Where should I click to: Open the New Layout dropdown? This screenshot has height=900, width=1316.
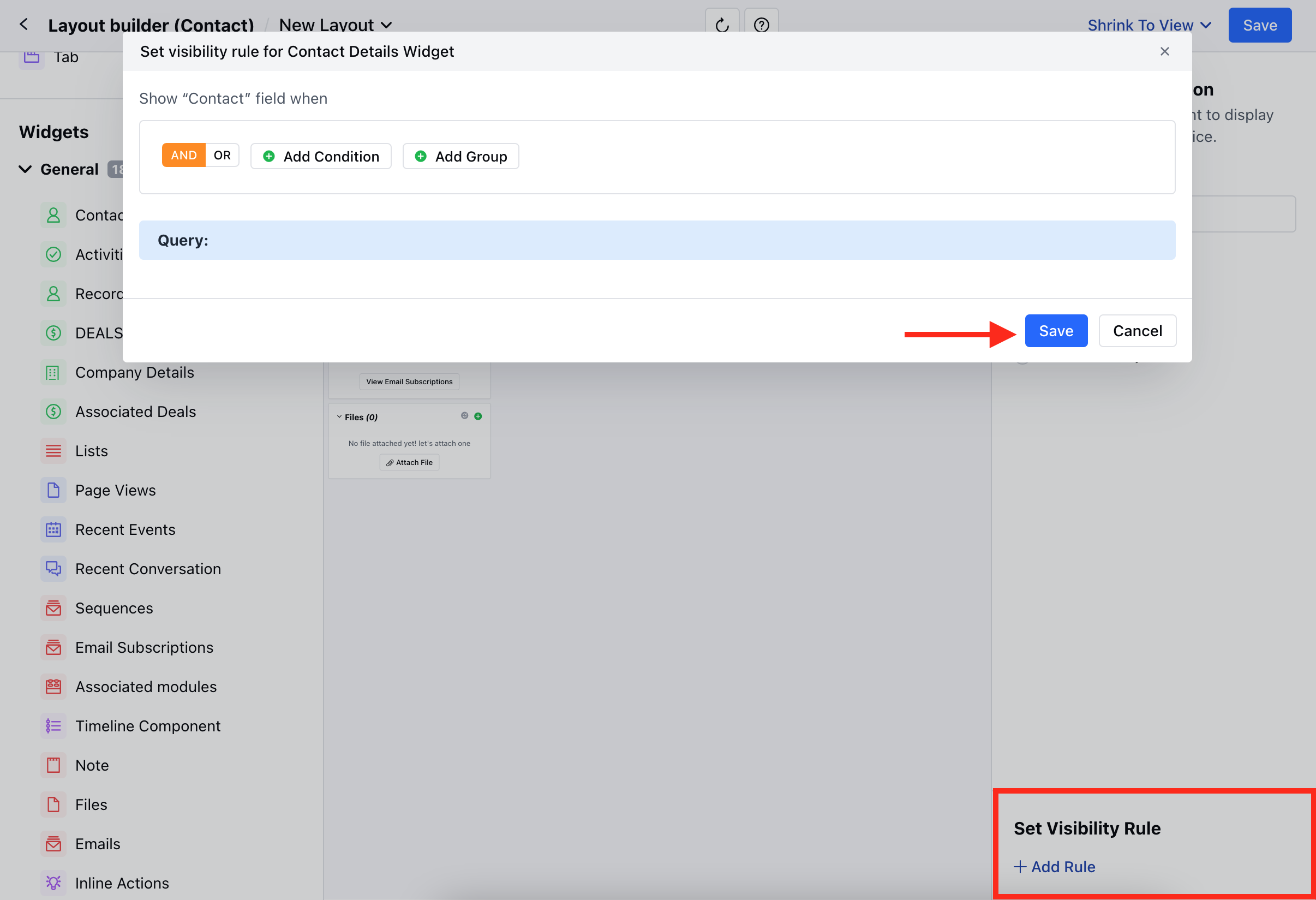[335, 25]
